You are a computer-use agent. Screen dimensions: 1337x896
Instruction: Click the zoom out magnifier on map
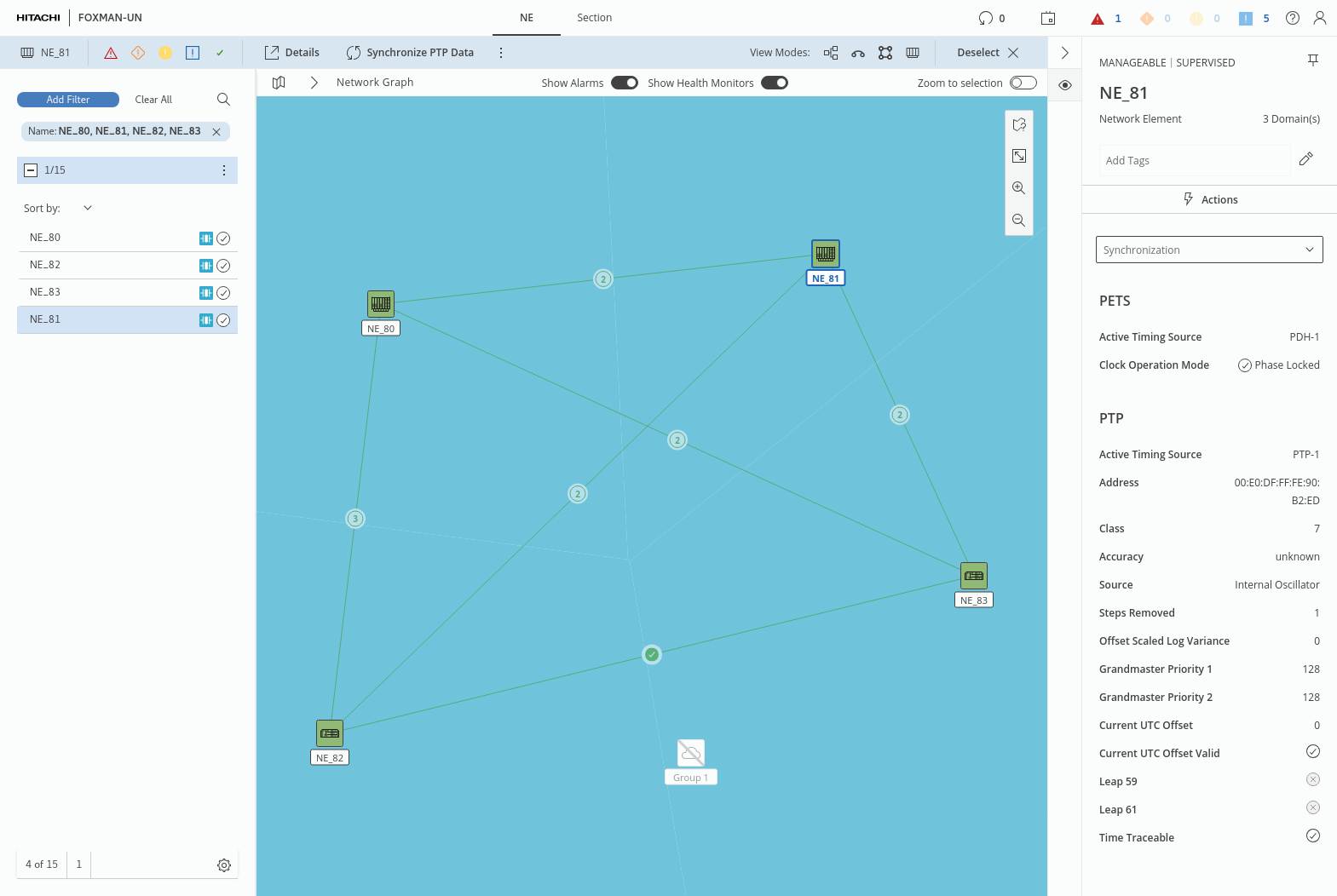click(1018, 221)
